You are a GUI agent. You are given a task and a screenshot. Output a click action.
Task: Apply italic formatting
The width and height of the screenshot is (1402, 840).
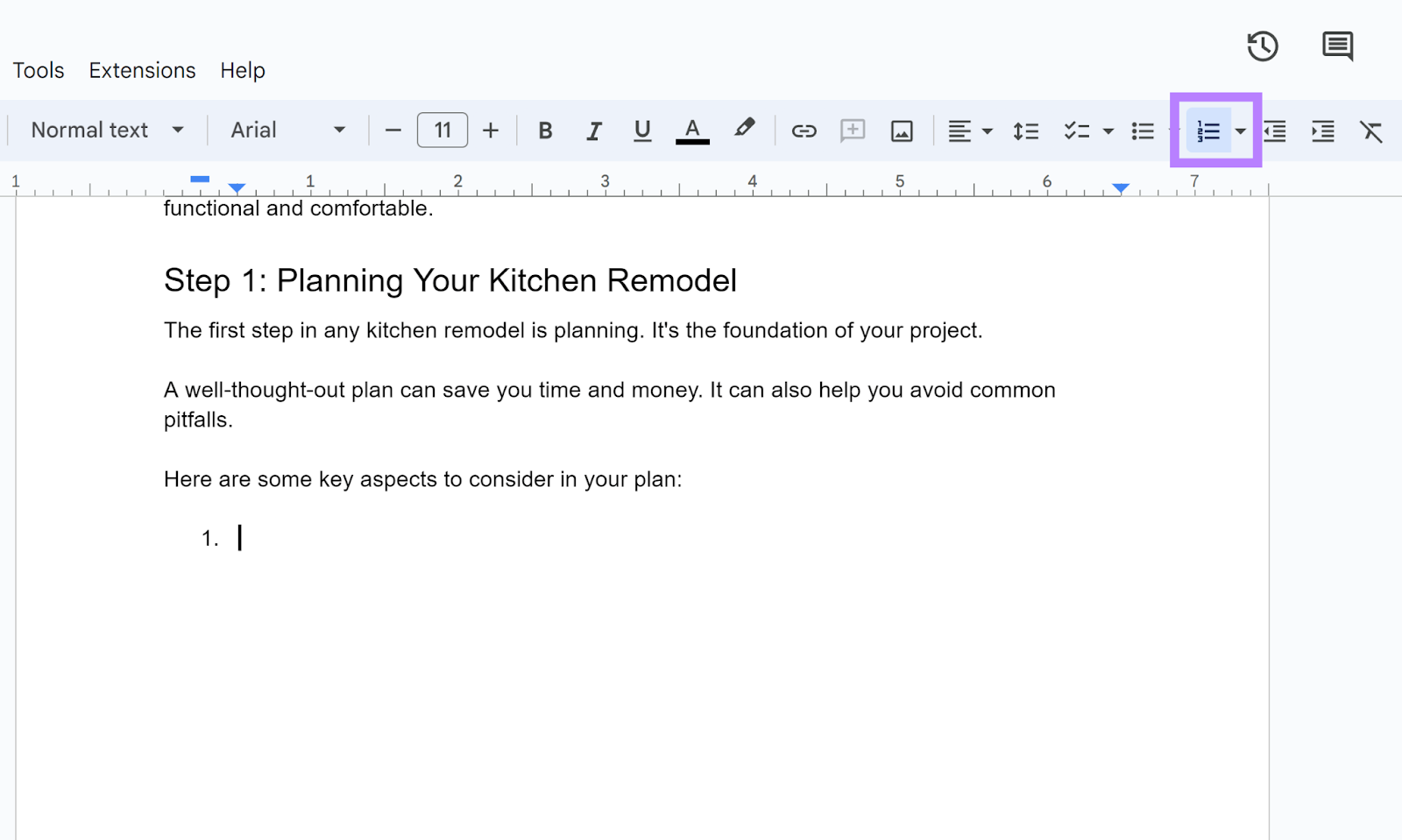click(x=594, y=130)
